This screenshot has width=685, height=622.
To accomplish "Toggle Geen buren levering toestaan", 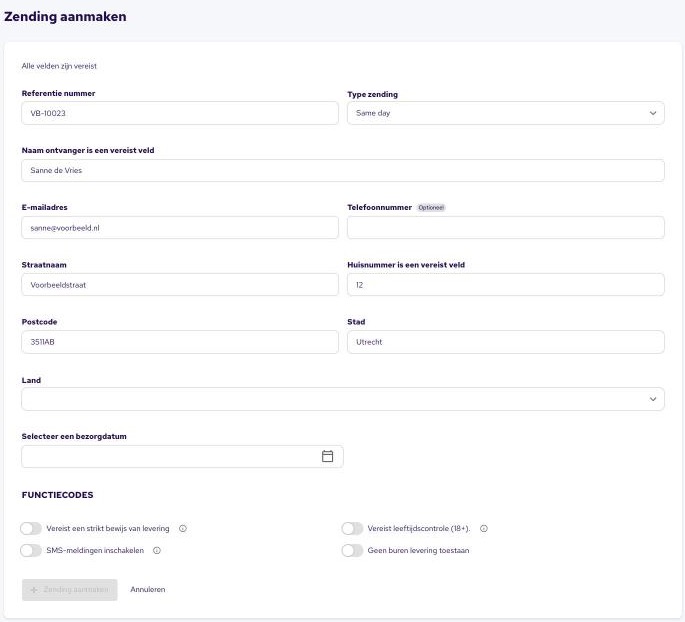I will click(352, 550).
